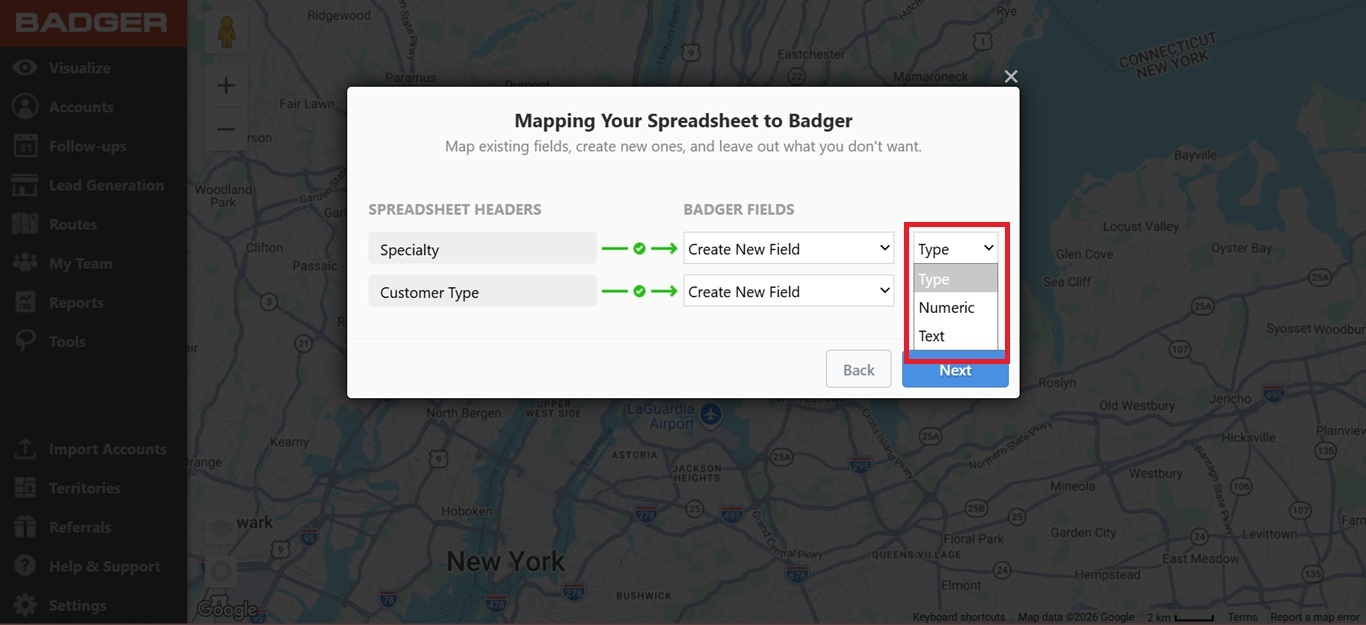Viewport: 1366px width, 625px height.
Task: Click the Back button
Action: (858, 369)
